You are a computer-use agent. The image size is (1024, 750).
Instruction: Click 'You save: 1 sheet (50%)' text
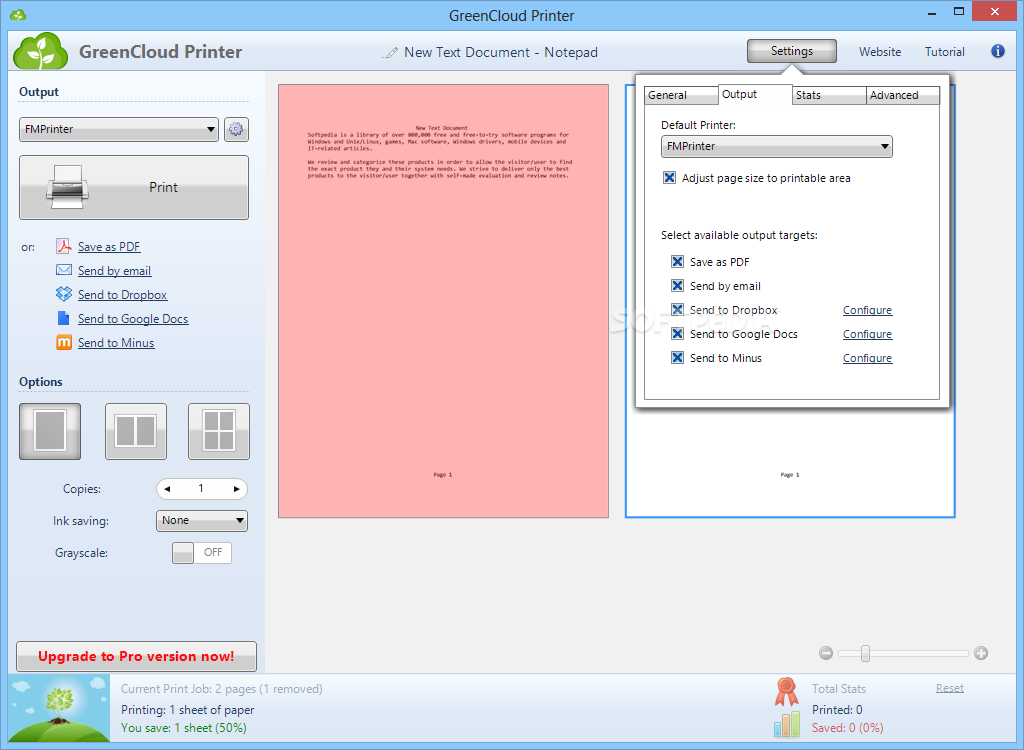tap(184, 728)
